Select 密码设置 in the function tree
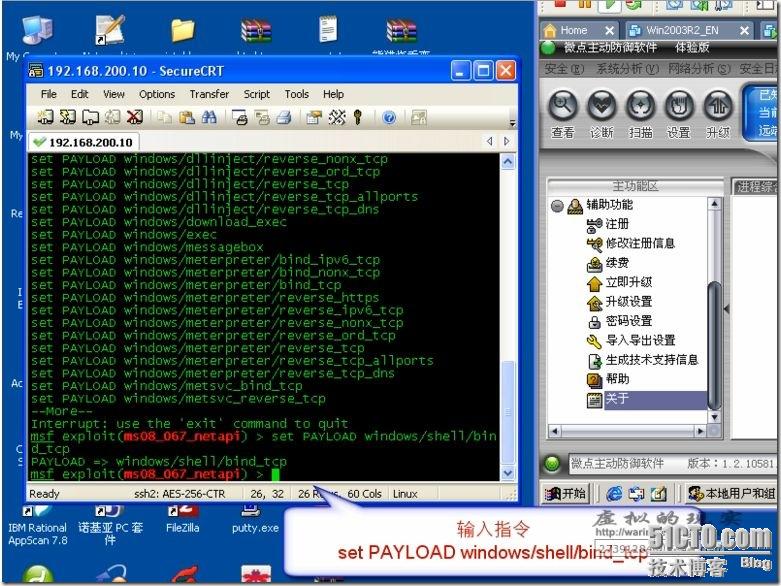Image resolution: width=781 pixels, height=586 pixels. point(629,321)
